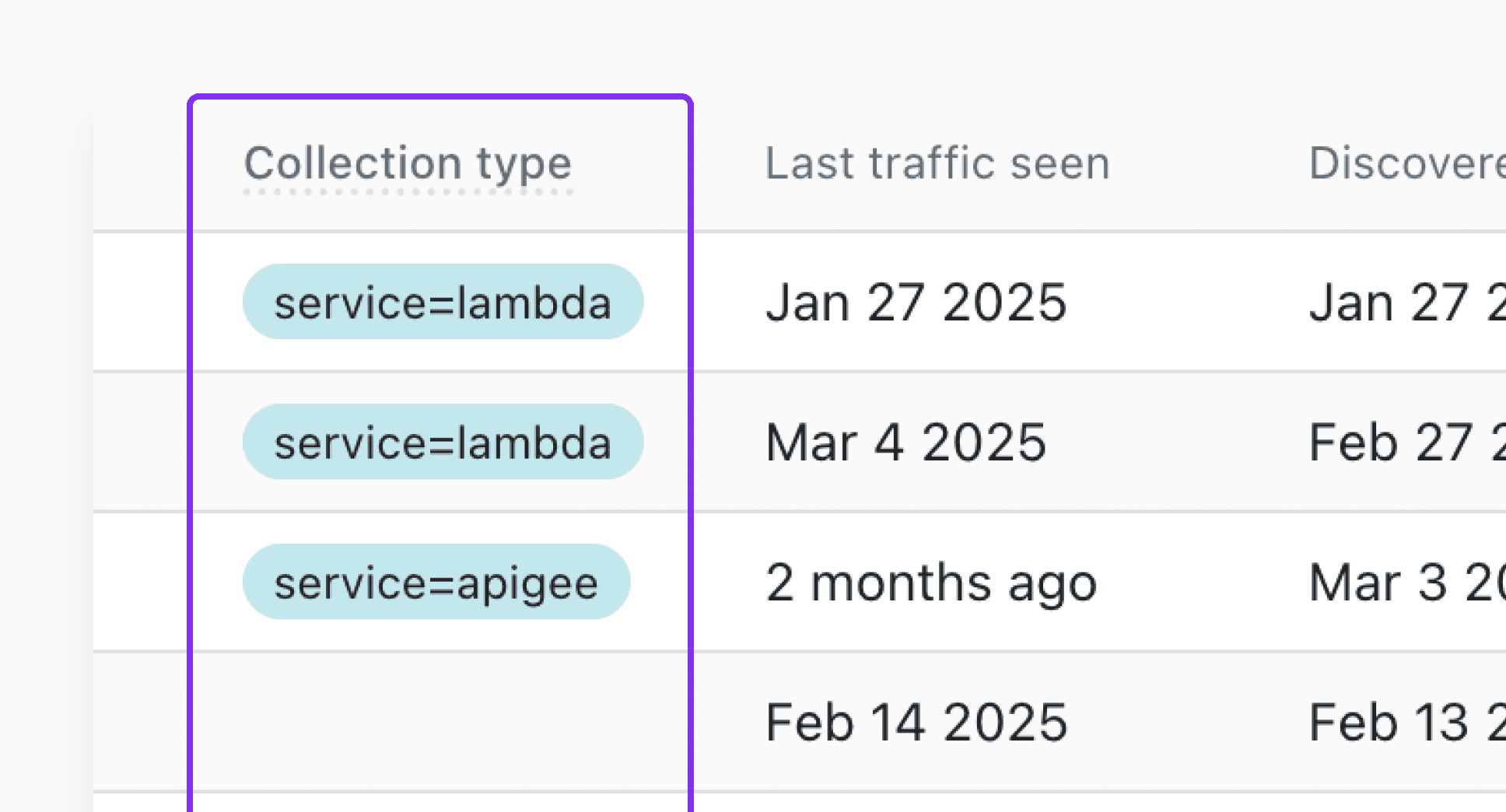Click the Jan 27 discovered date in first row
Image resolution: width=1506 pixels, height=812 pixels.
tap(1406, 302)
